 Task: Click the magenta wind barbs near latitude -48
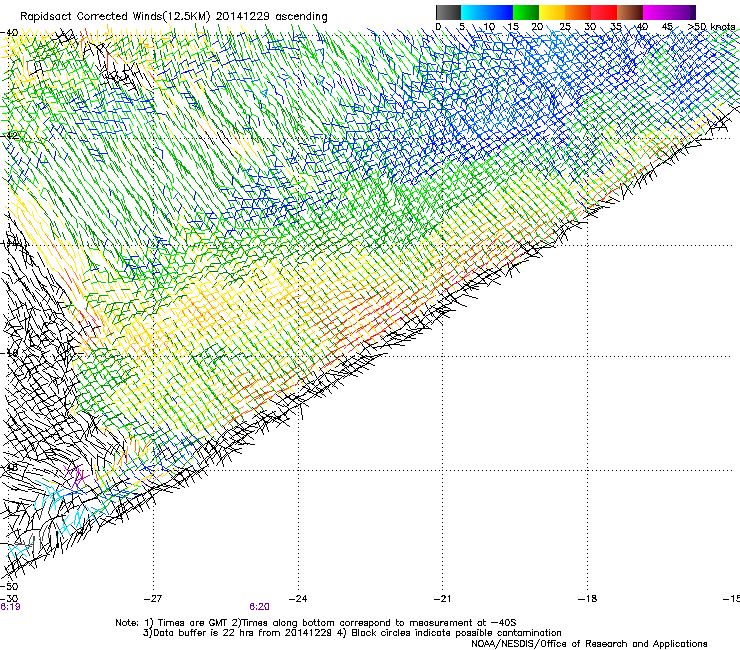(x=75, y=475)
